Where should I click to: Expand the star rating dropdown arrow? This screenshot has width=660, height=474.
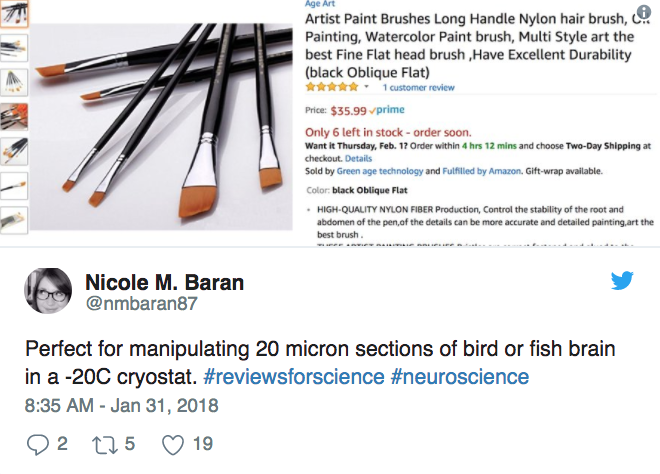coord(367,88)
